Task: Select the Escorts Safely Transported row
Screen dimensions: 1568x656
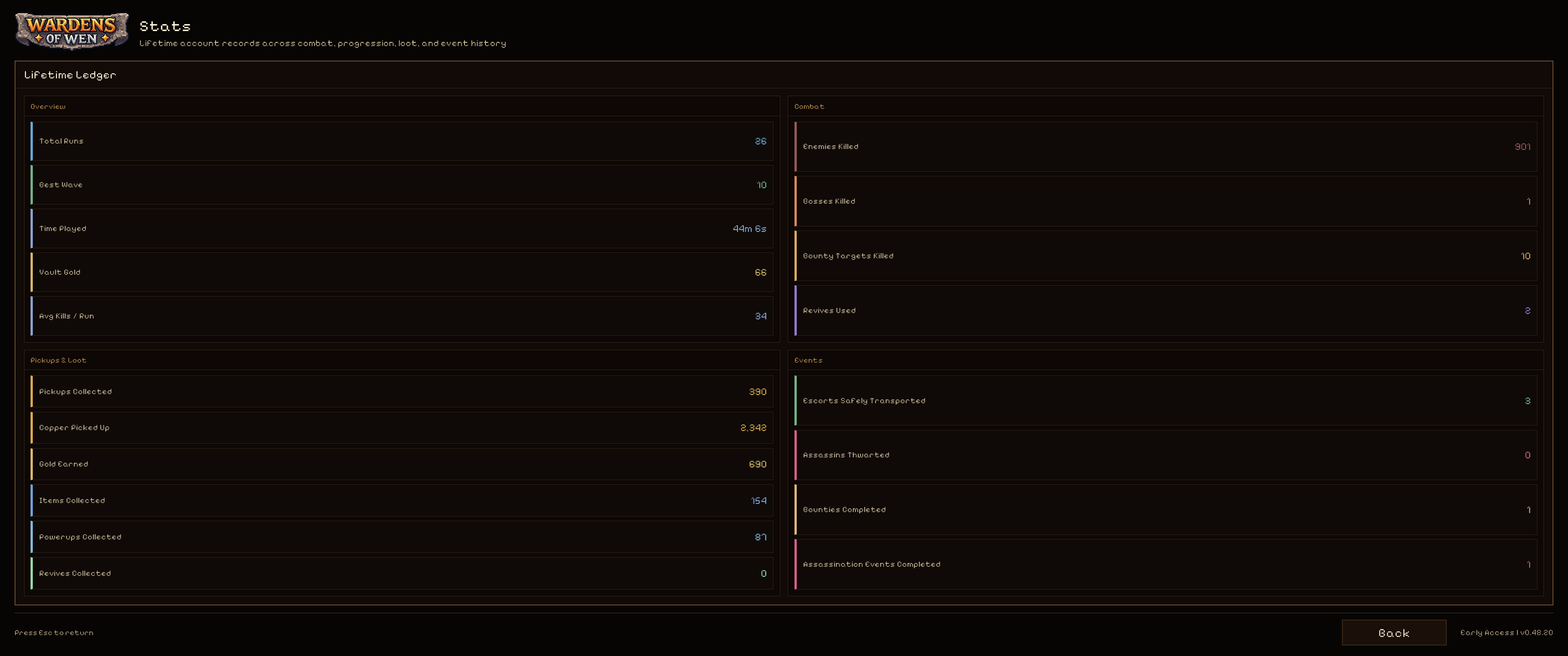Action: coord(1165,401)
